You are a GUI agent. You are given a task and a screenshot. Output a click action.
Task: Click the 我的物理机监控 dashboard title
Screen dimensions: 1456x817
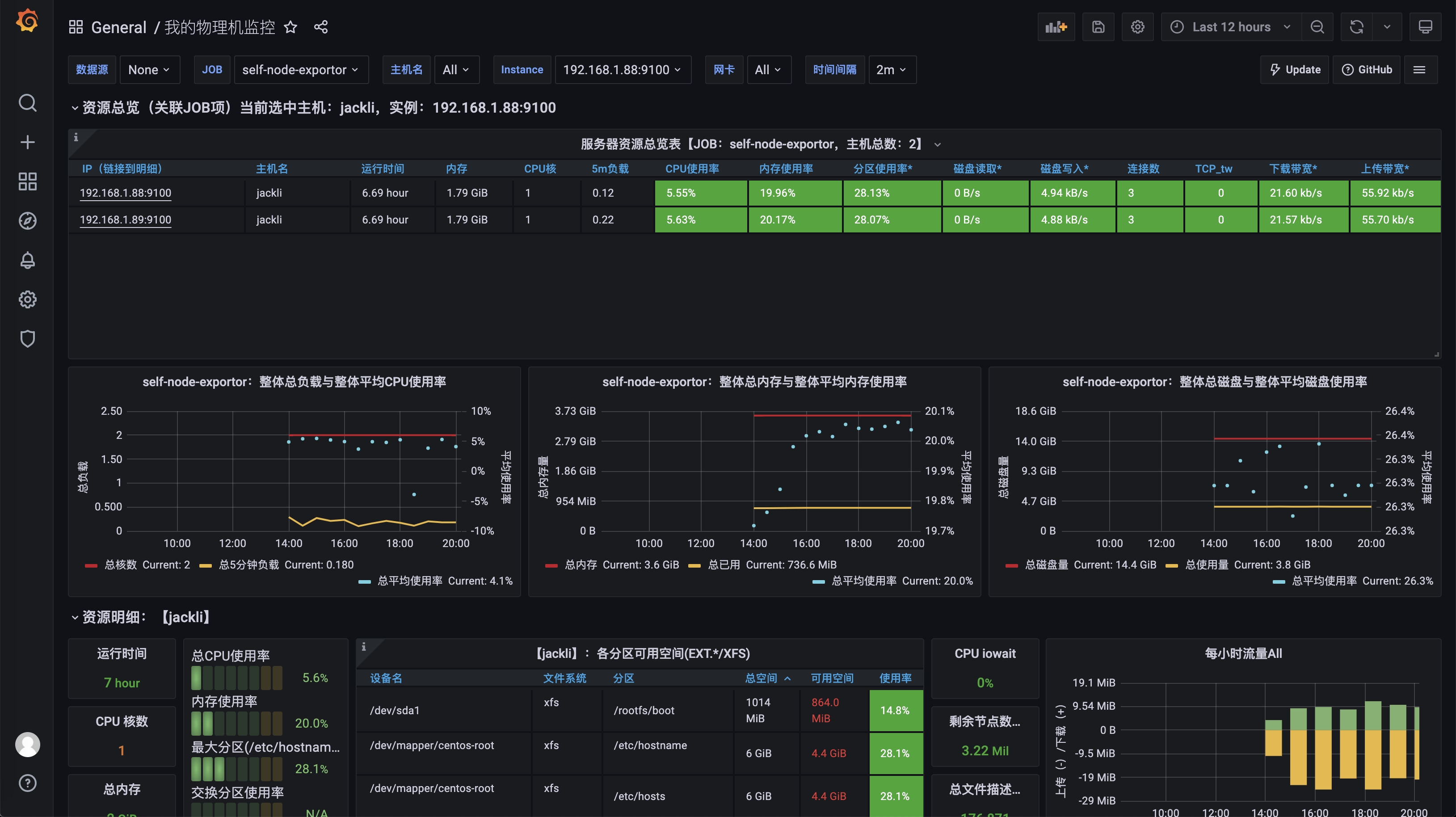click(220, 27)
